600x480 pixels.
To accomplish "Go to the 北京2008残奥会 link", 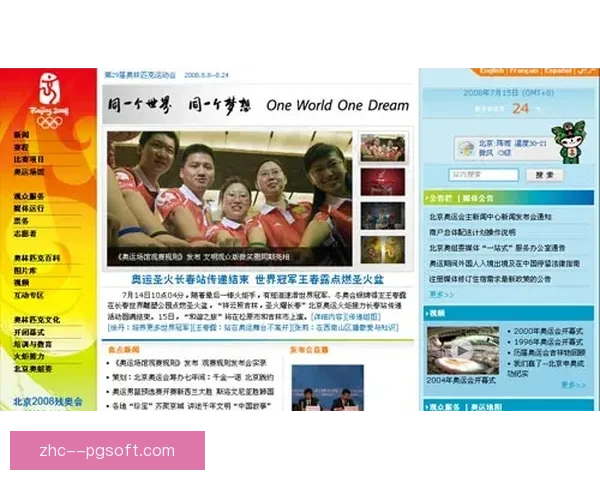I will coord(48,402).
